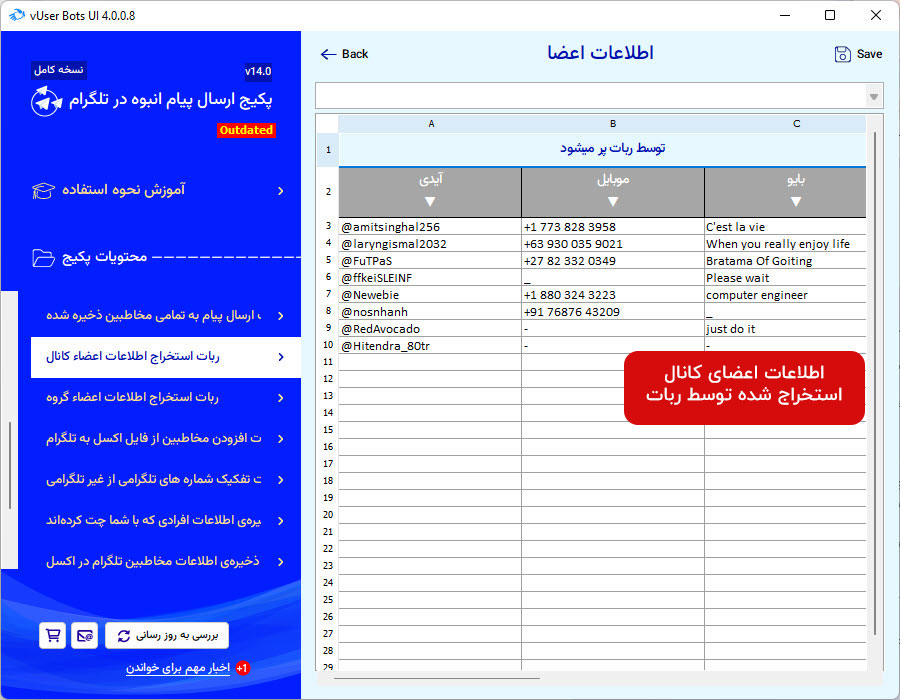Select افزودن مخاطبین از فایل اکسل به تلگرام
The width and height of the screenshot is (900, 700).
pos(166,439)
